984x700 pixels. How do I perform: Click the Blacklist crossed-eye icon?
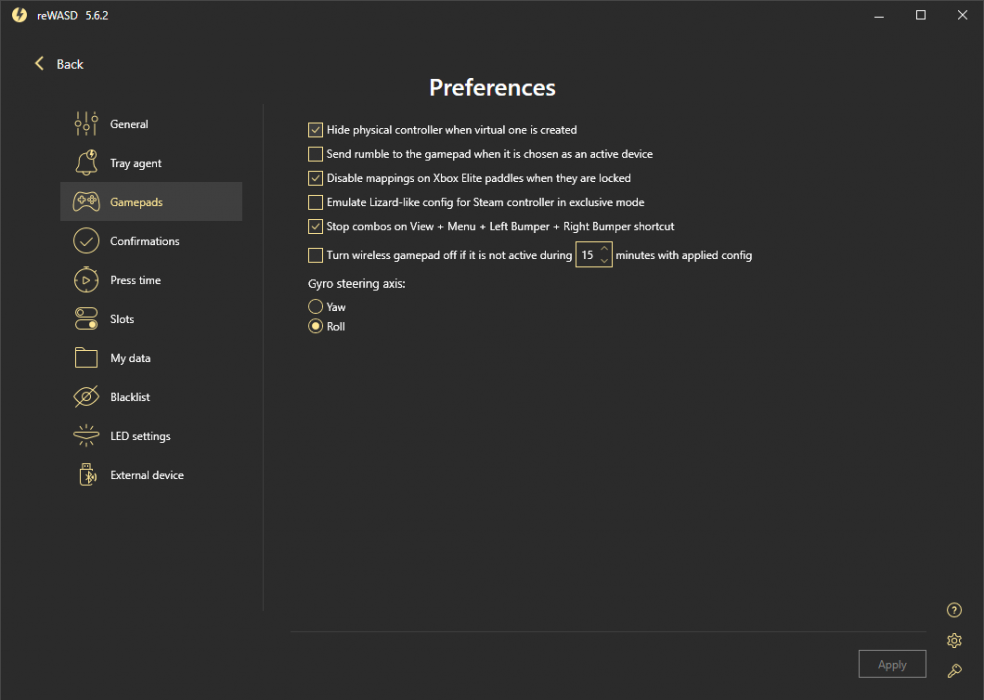87,397
